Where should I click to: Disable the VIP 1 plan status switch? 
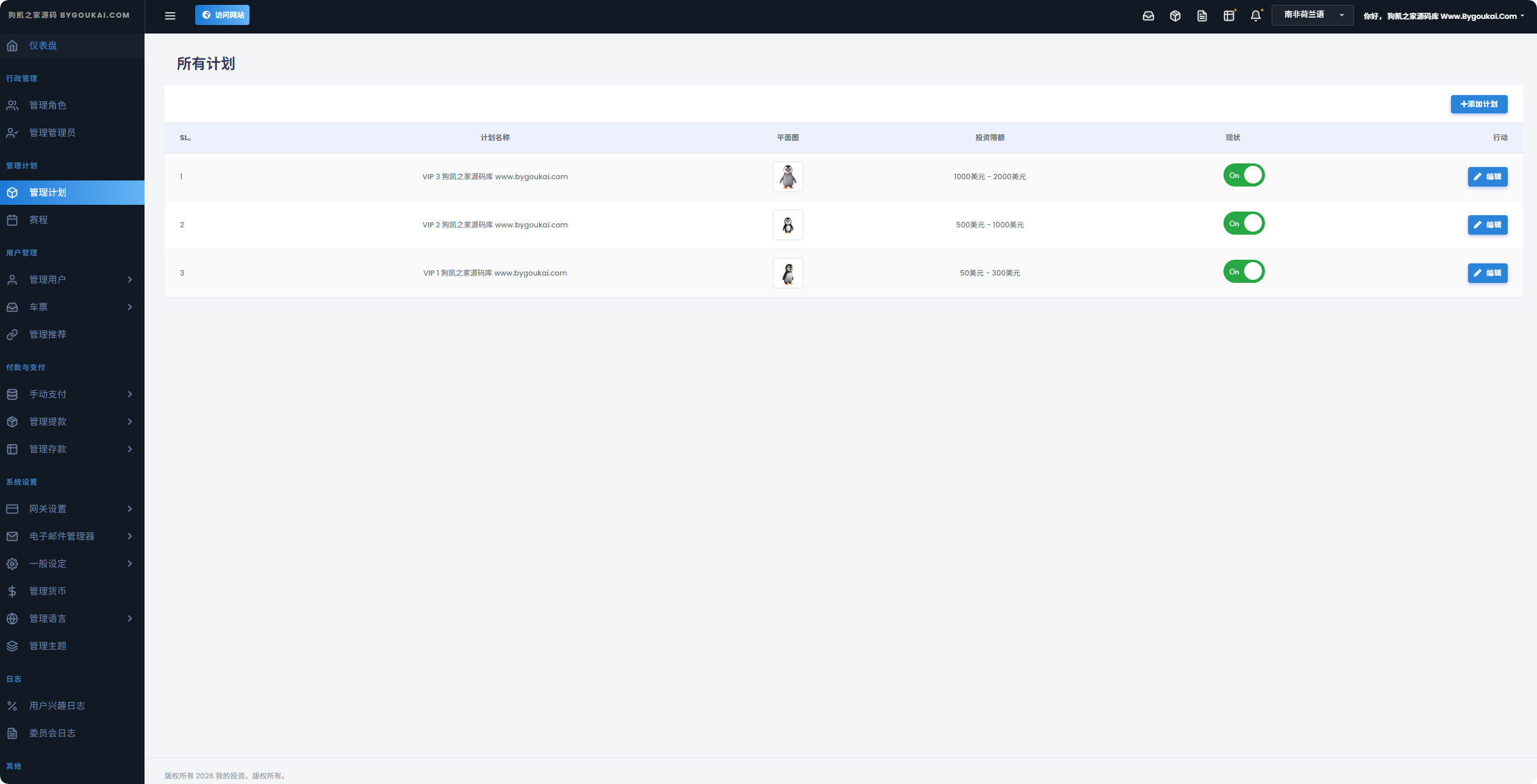click(x=1244, y=272)
